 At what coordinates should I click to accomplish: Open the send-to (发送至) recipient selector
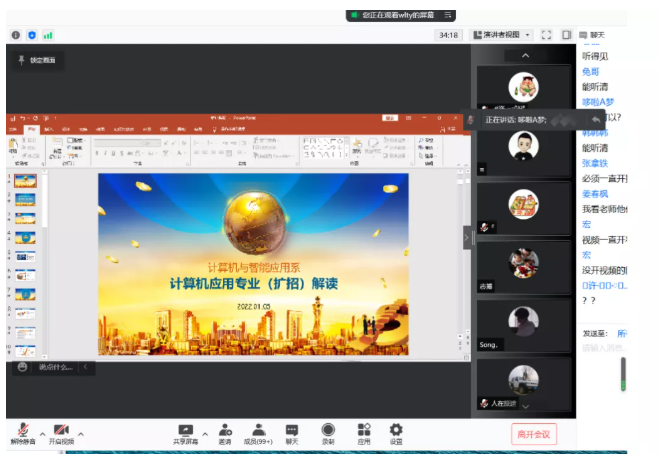[x=622, y=334]
